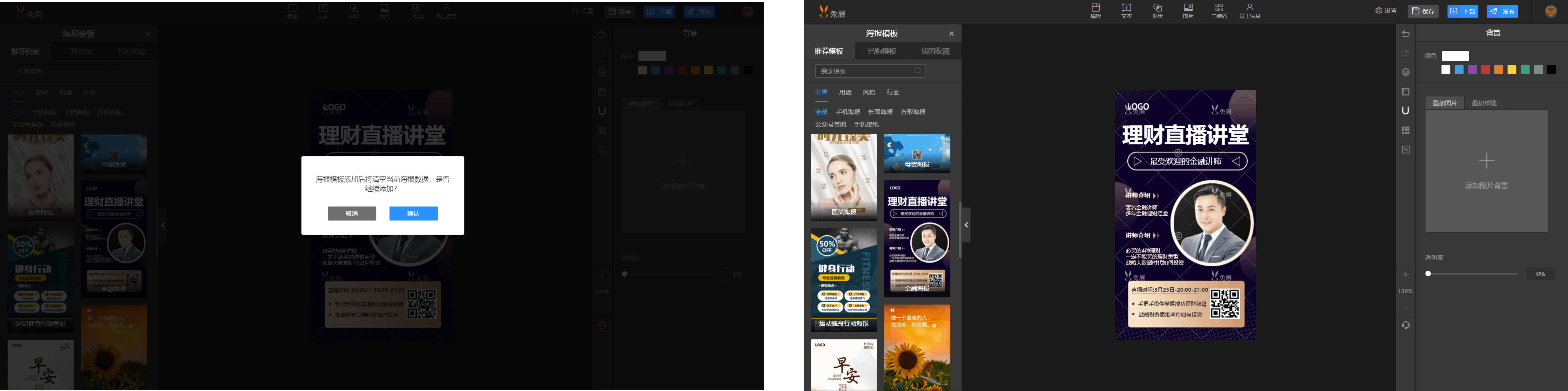The image size is (1568, 391).
Task: Switch to 我的收藏 tab in the undimmed editor
Action: 935,51
